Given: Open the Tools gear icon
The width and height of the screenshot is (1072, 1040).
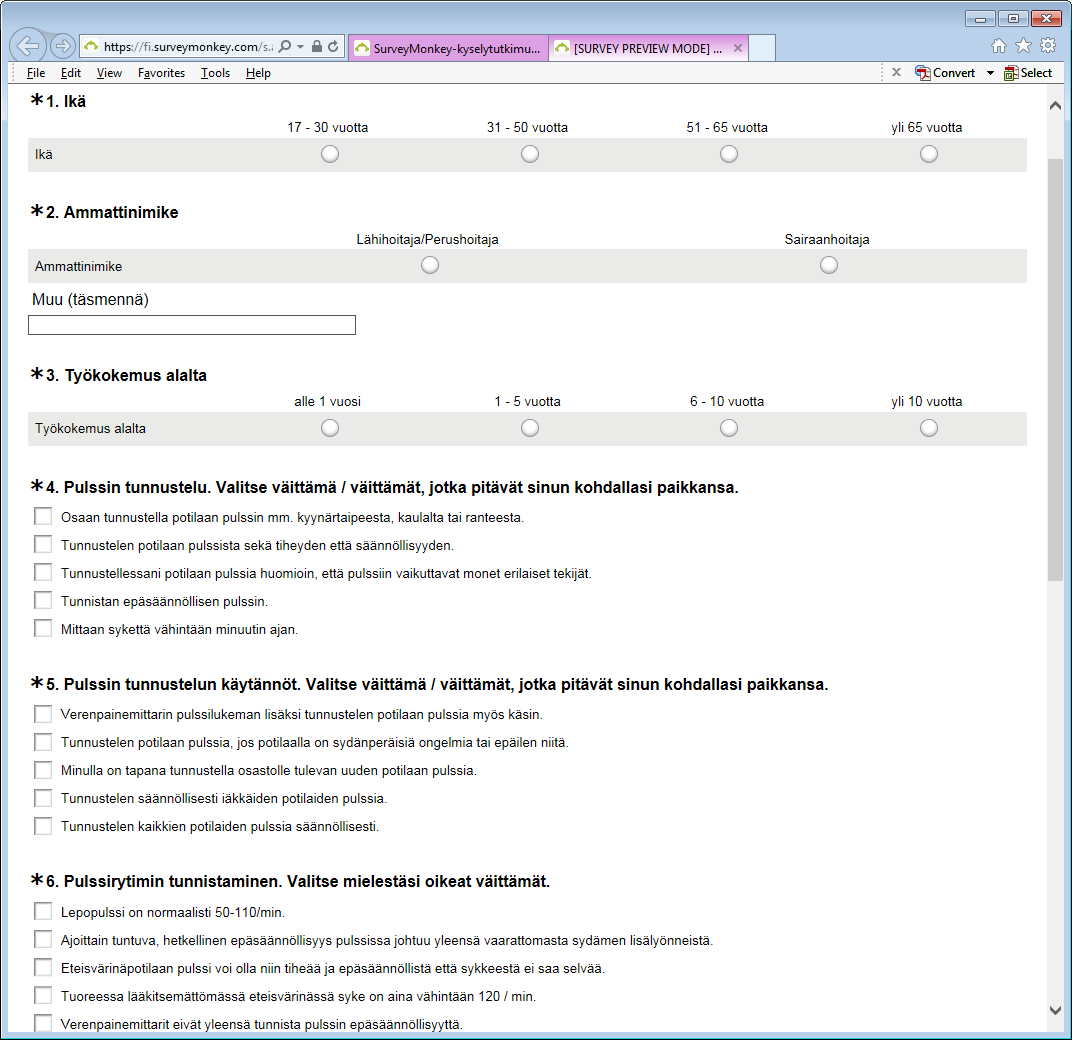Looking at the screenshot, I should [x=1048, y=46].
